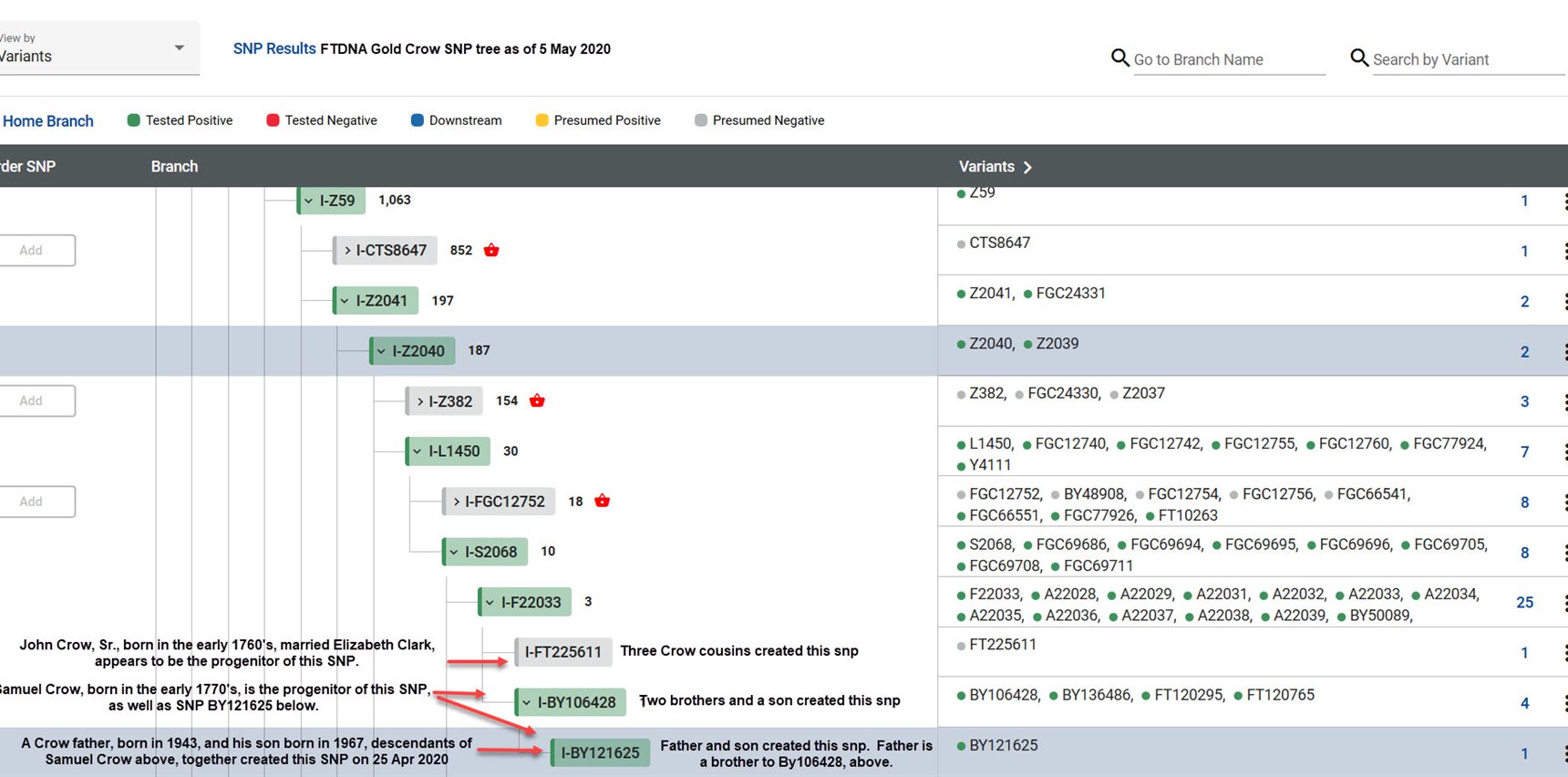
Task: Click the basket icon beside I-FGC12752
Action: tap(602, 501)
